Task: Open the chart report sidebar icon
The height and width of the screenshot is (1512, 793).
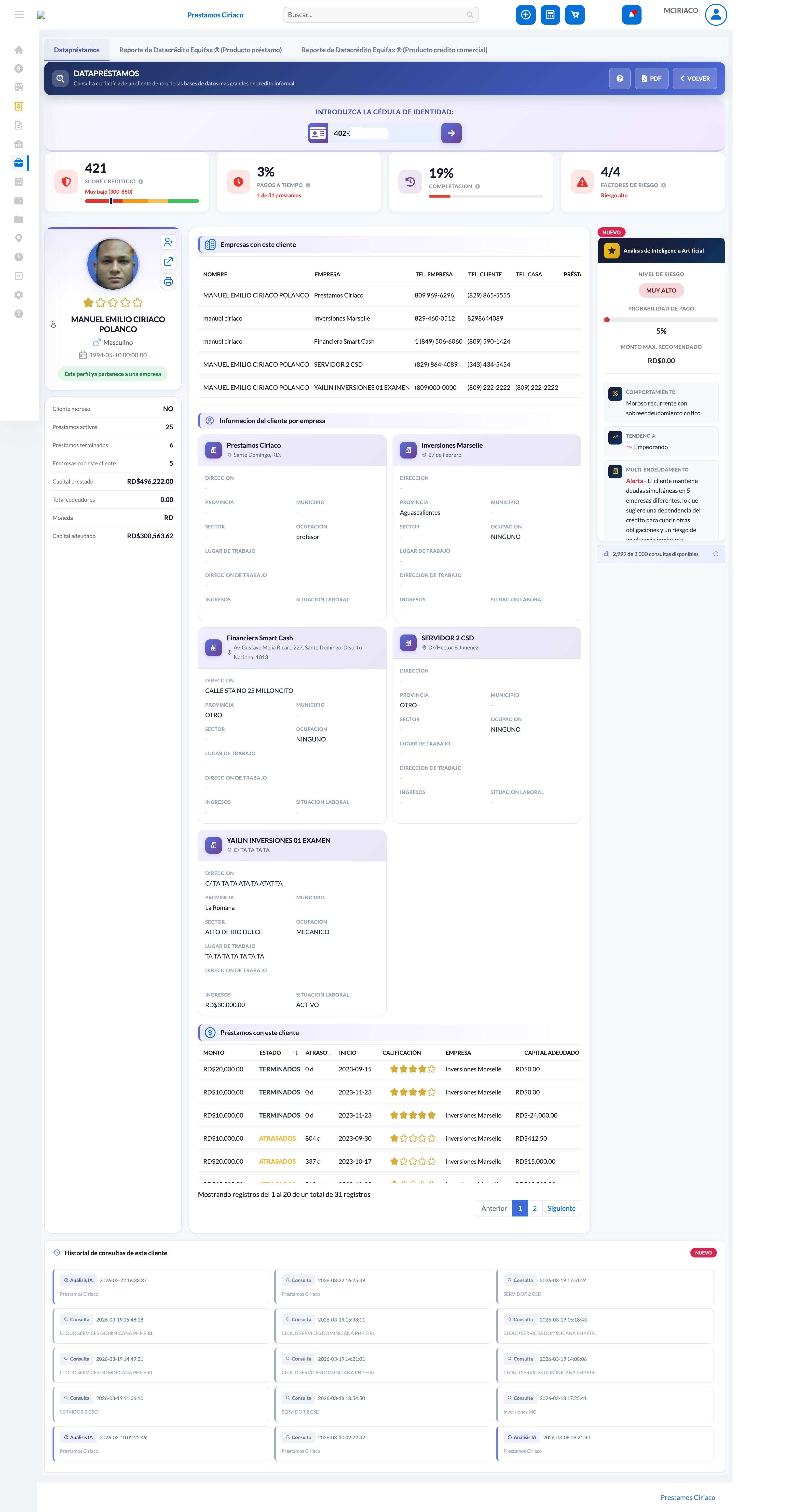Action: (x=19, y=276)
